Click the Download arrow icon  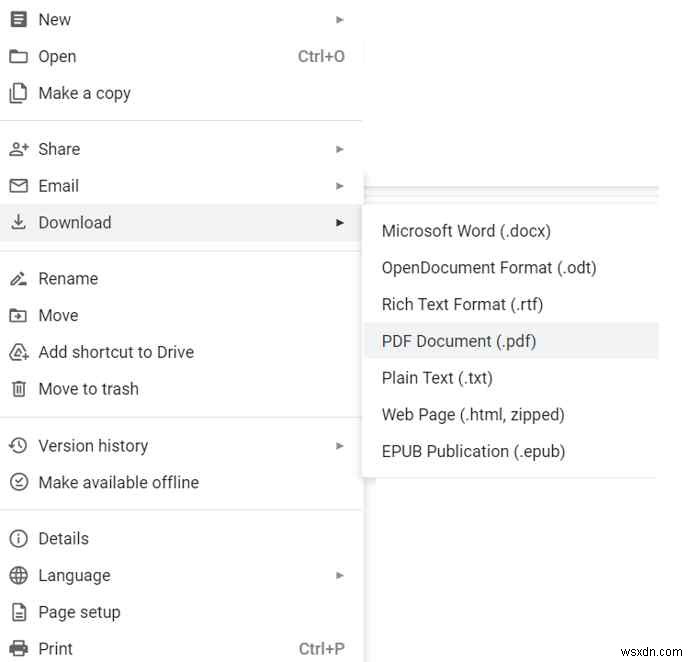18,222
